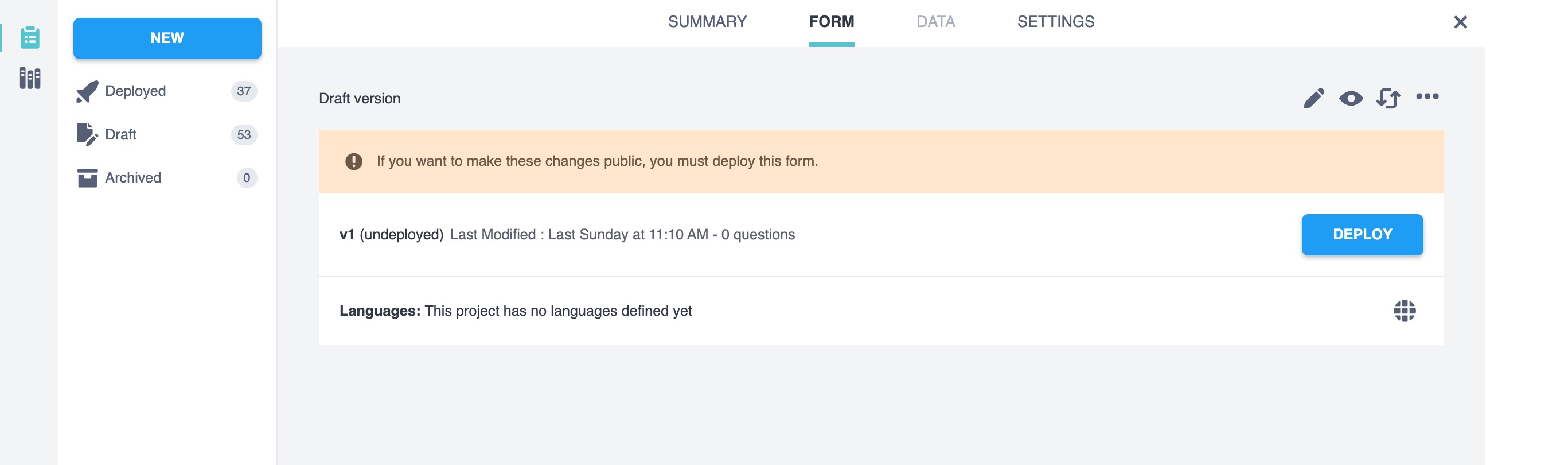Click the draft document icon in sidebar

[x=87, y=135]
